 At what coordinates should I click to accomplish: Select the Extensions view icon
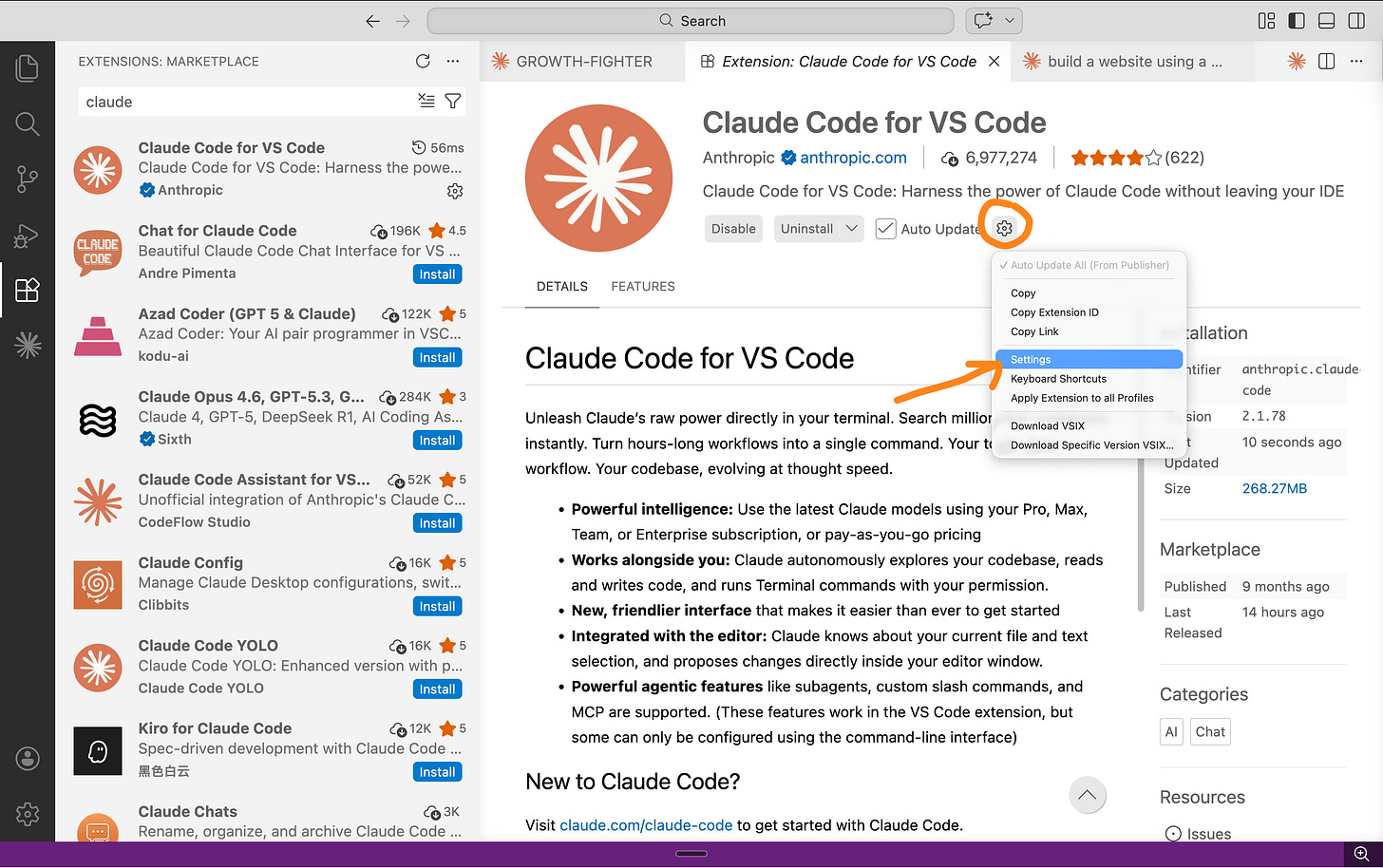28,290
